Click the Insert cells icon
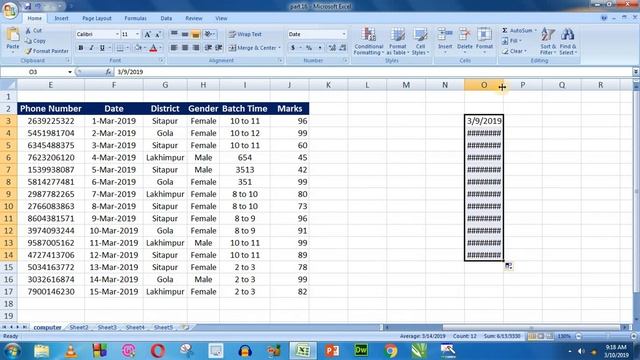The height and width of the screenshot is (360, 640). click(445, 35)
